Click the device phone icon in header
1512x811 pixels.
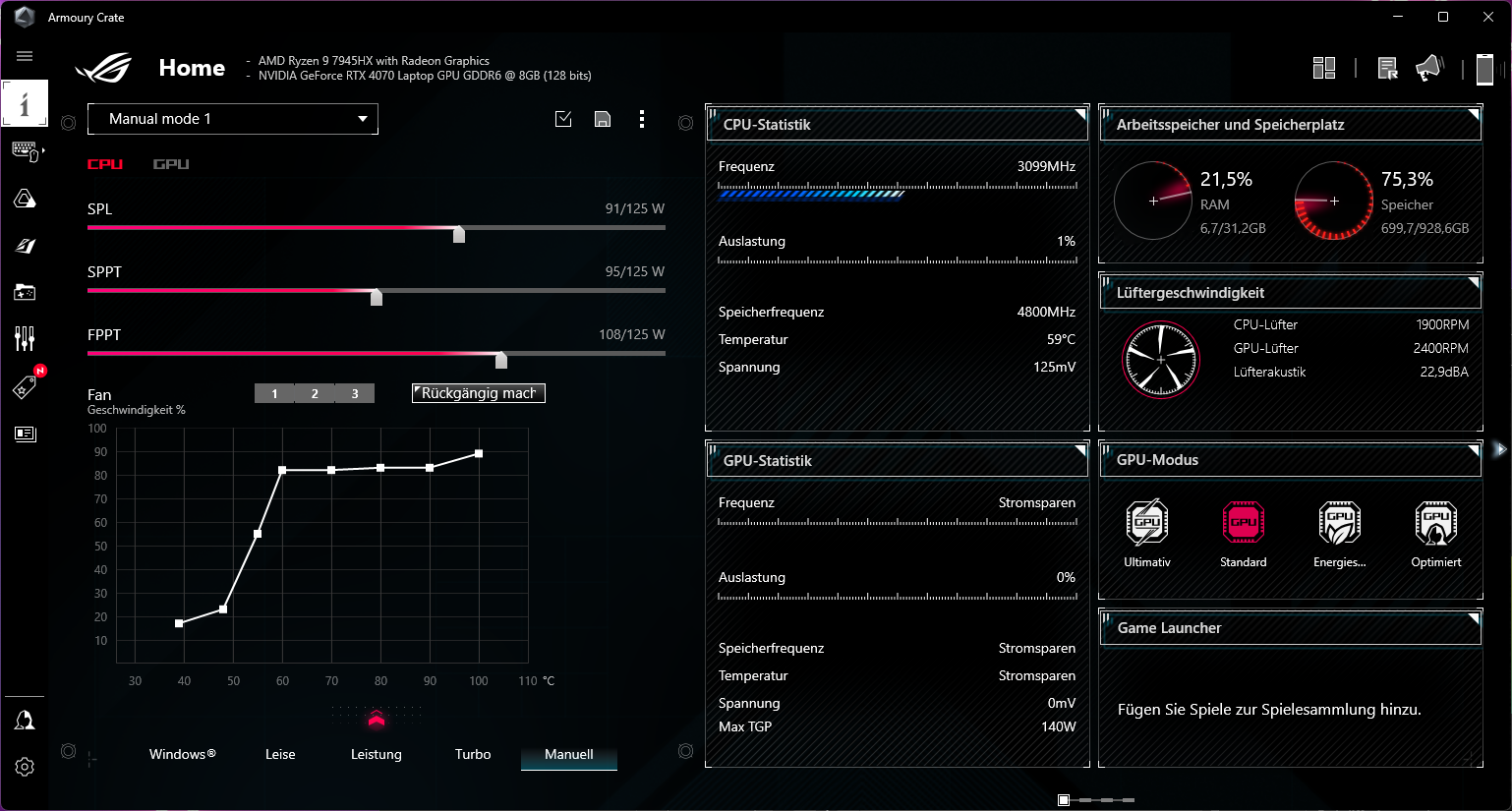pyautogui.click(x=1484, y=69)
